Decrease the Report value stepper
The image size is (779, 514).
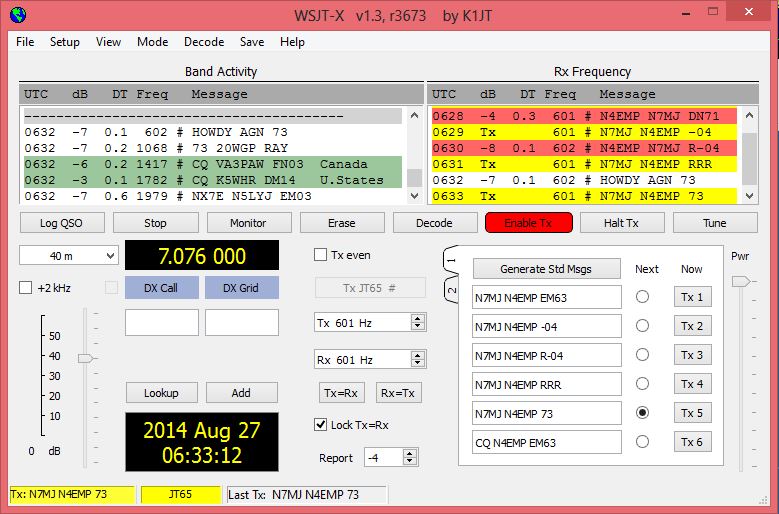pyautogui.click(x=409, y=461)
